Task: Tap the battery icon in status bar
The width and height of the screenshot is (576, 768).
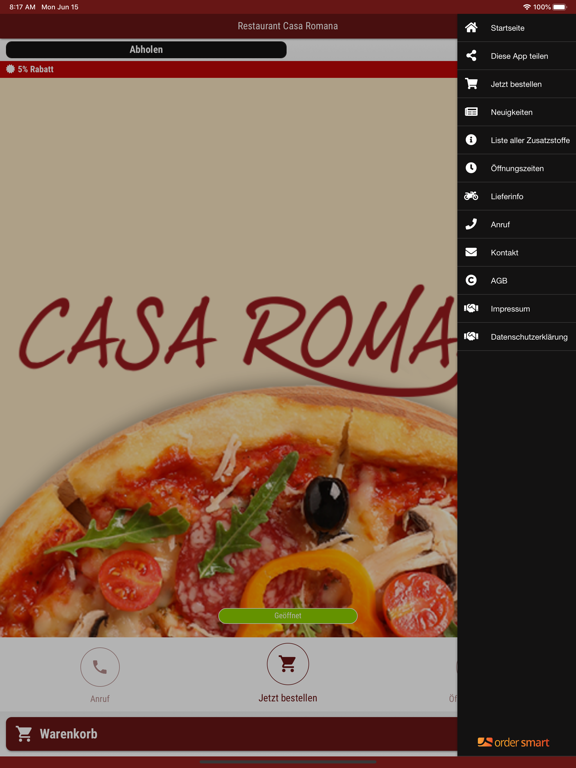Action: [x=560, y=7]
